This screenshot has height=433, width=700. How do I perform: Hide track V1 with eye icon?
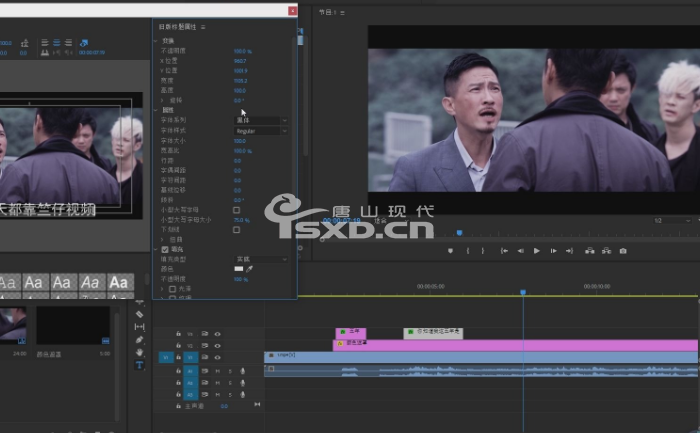coord(217,357)
